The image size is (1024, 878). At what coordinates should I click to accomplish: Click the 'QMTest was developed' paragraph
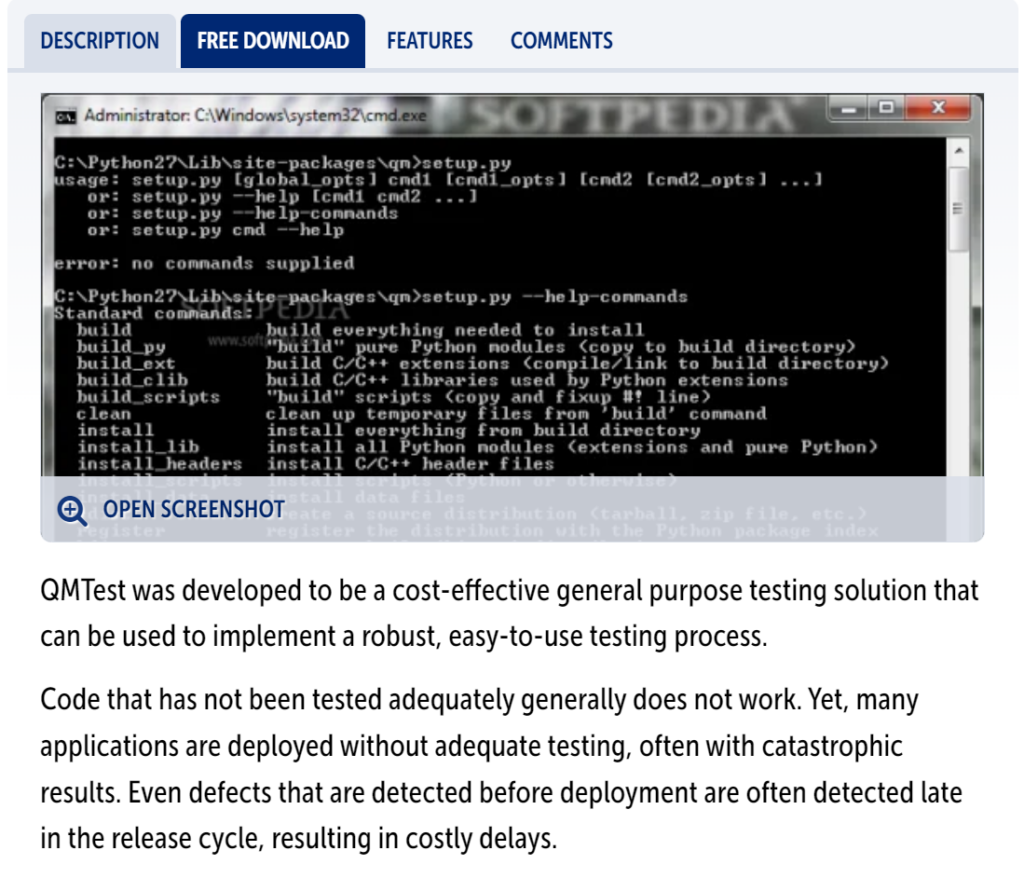click(510, 612)
